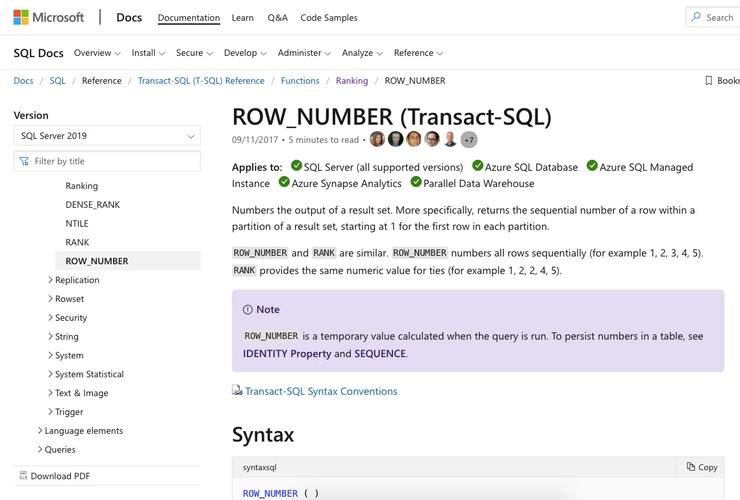Expand the Queries tree node
The image size is (740, 500).
[x=40, y=449]
